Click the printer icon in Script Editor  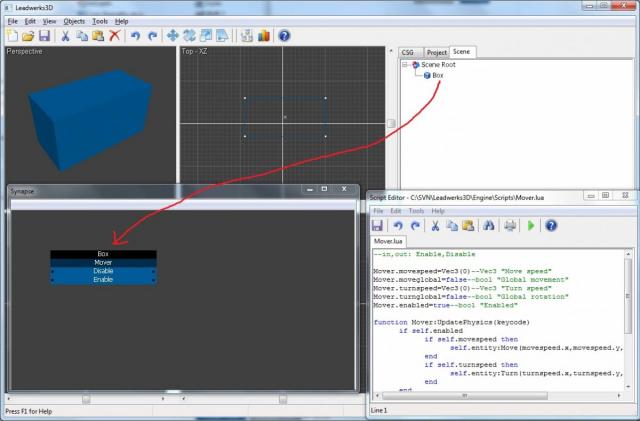click(x=510, y=226)
